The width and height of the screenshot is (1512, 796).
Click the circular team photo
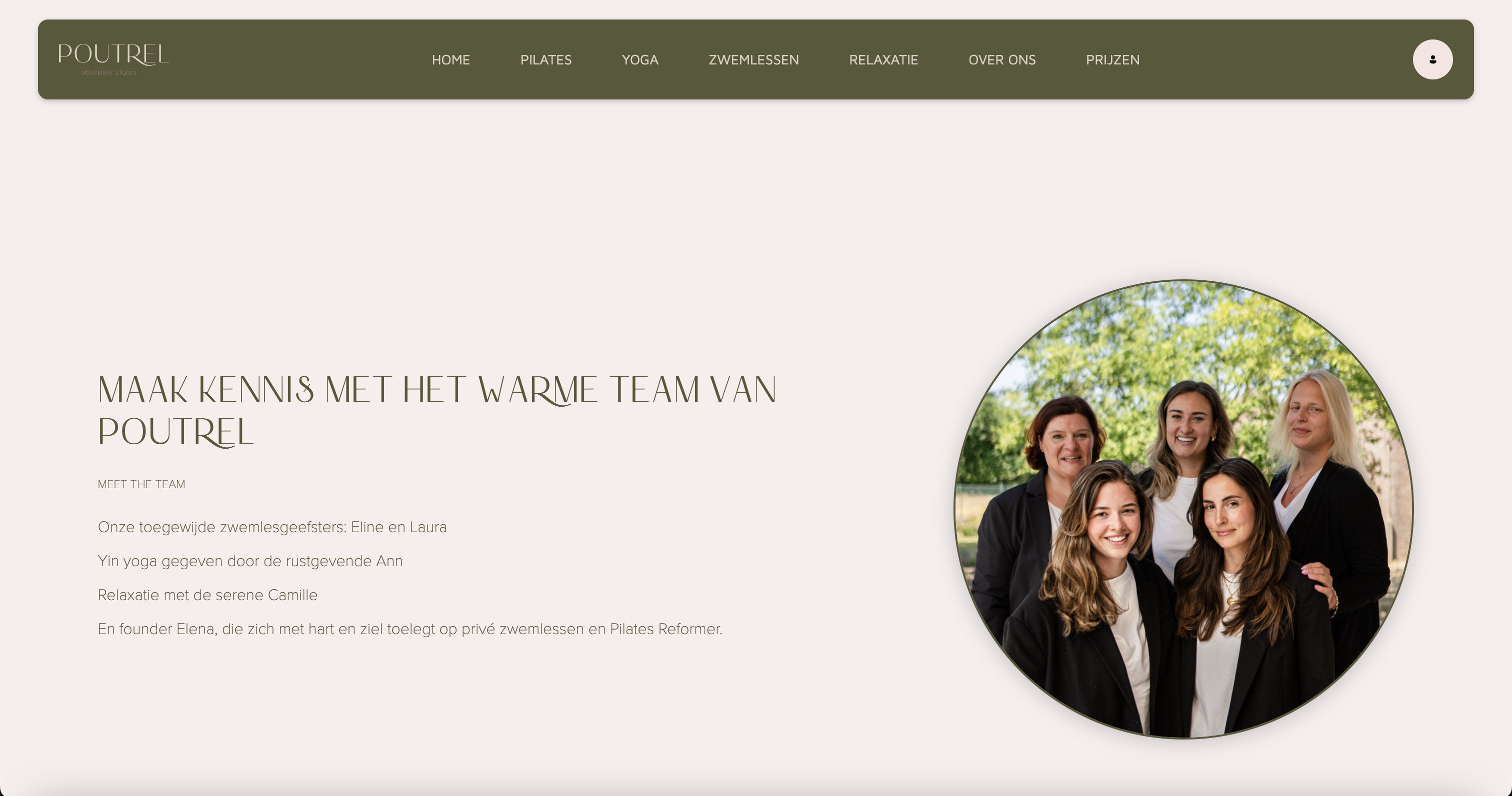tap(1183, 509)
